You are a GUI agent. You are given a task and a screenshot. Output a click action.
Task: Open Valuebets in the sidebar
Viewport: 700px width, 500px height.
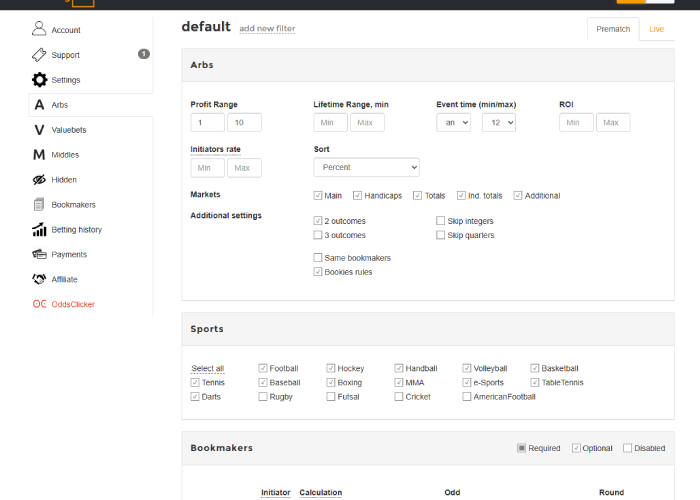pos(69,130)
